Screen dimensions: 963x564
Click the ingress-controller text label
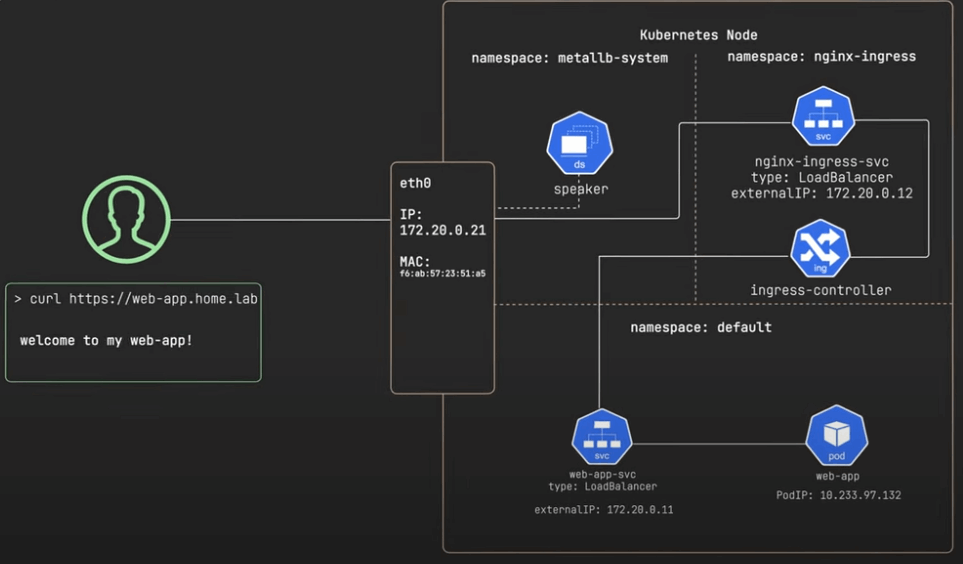pos(820,290)
